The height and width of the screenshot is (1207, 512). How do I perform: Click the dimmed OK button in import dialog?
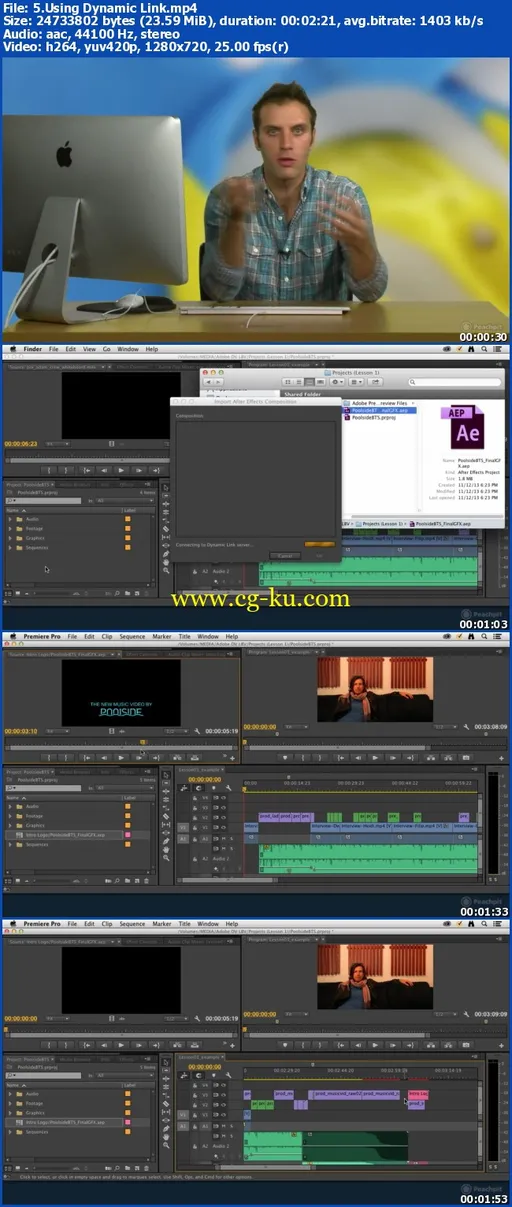[319, 556]
